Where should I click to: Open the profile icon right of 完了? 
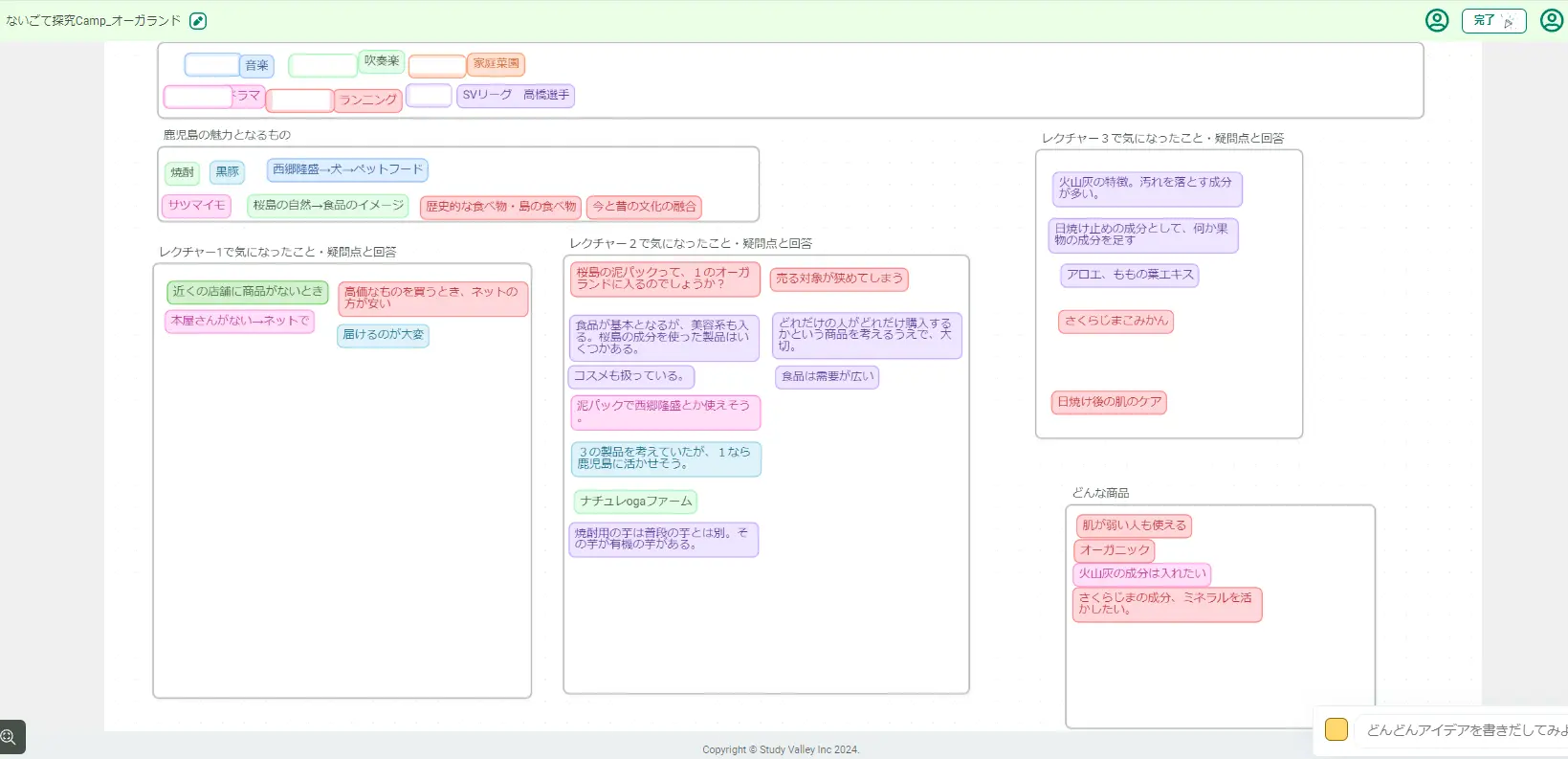pyautogui.click(x=1552, y=20)
